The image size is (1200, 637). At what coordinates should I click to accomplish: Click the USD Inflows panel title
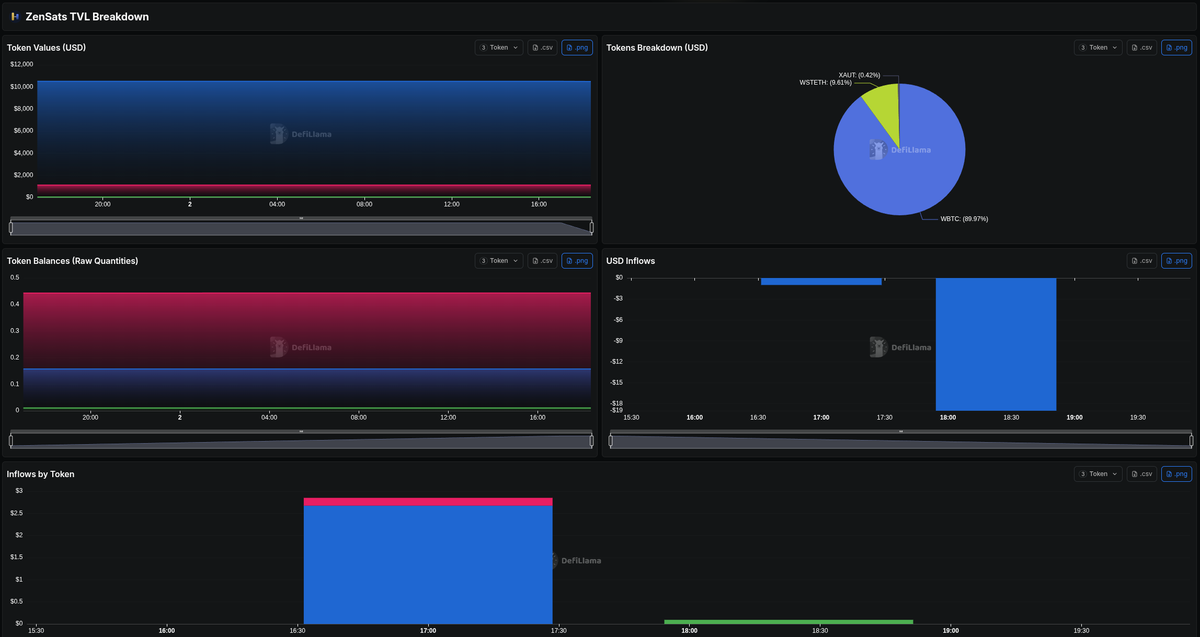point(630,261)
